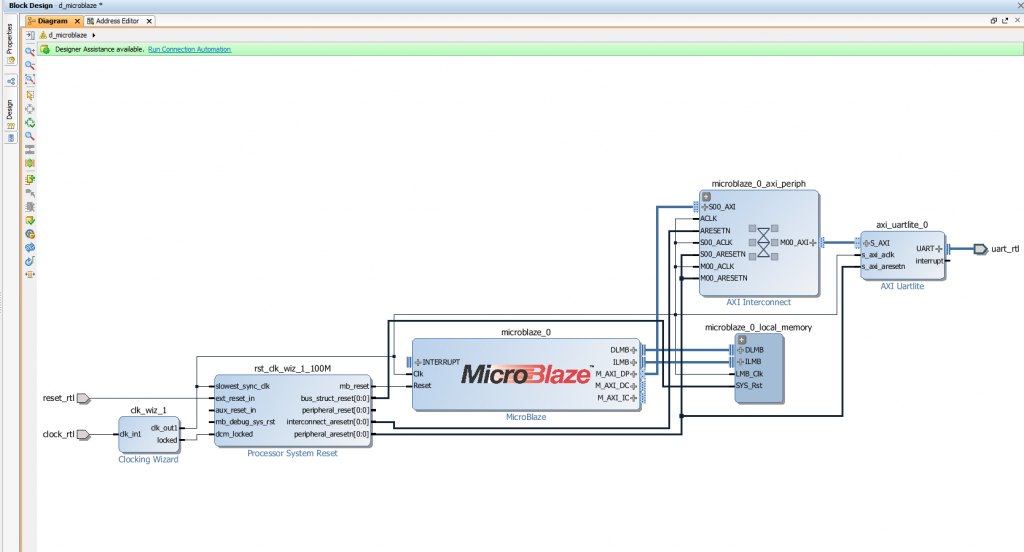The width and height of the screenshot is (1024, 552).
Task: Click the share-like icon in left strip
Action: (x=10, y=82)
